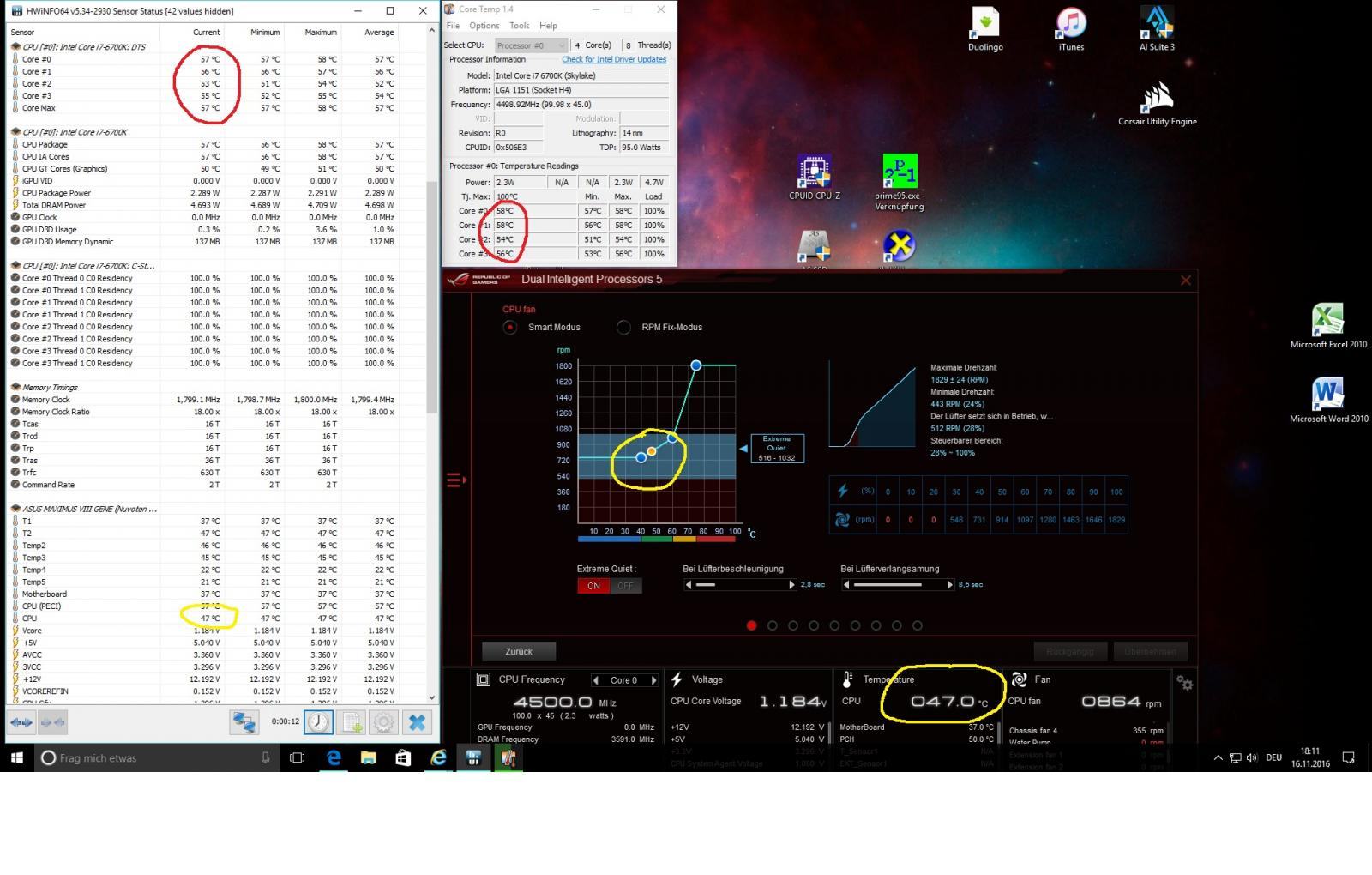The width and height of the screenshot is (1372, 875).
Task: Select last page indicator dot
Action: [x=918, y=625]
